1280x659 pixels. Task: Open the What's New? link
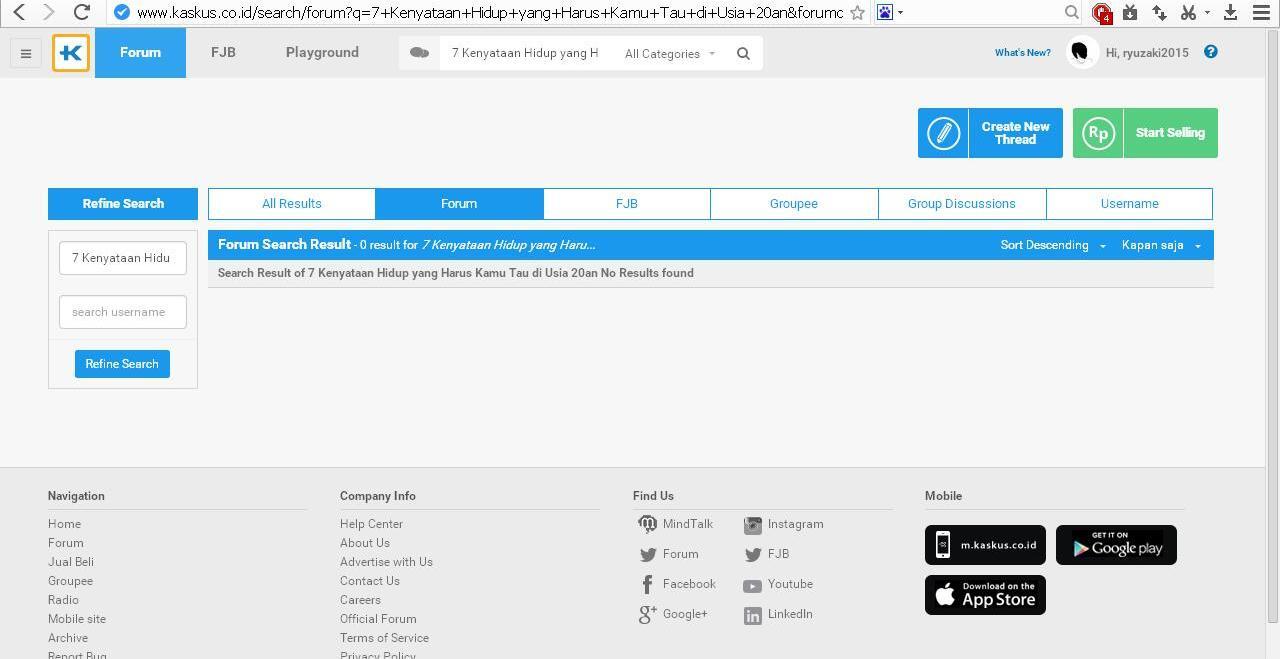[1022, 53]
